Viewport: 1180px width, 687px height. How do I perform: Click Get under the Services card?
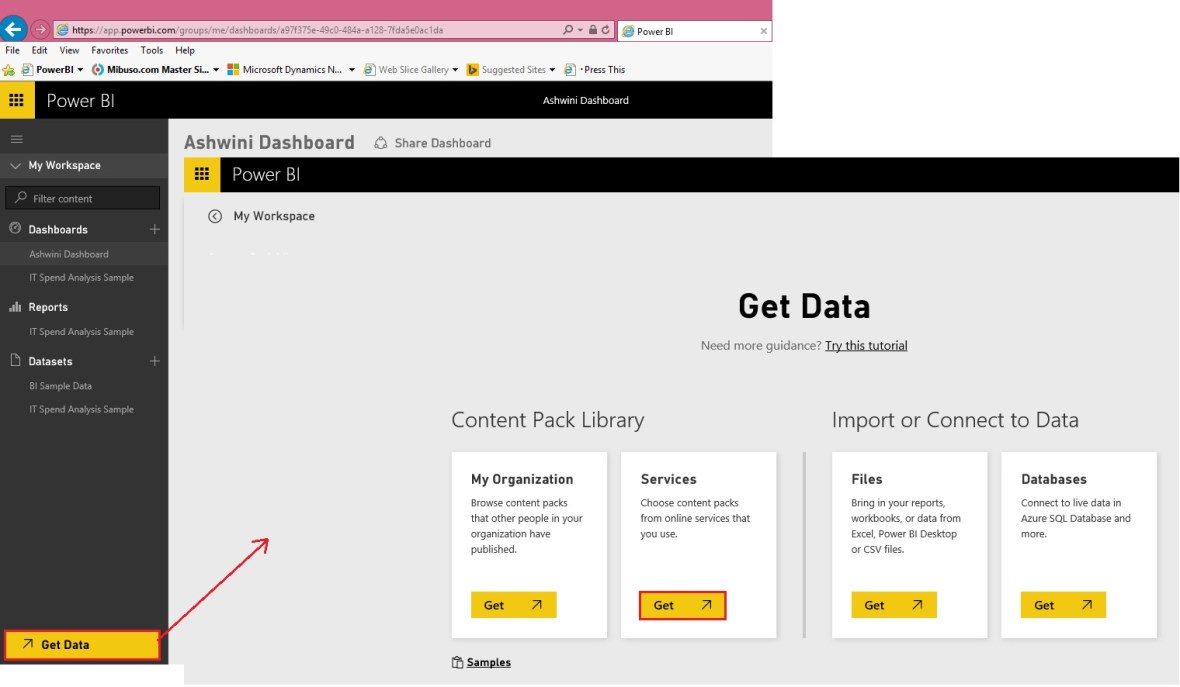[x=683, y=605]
